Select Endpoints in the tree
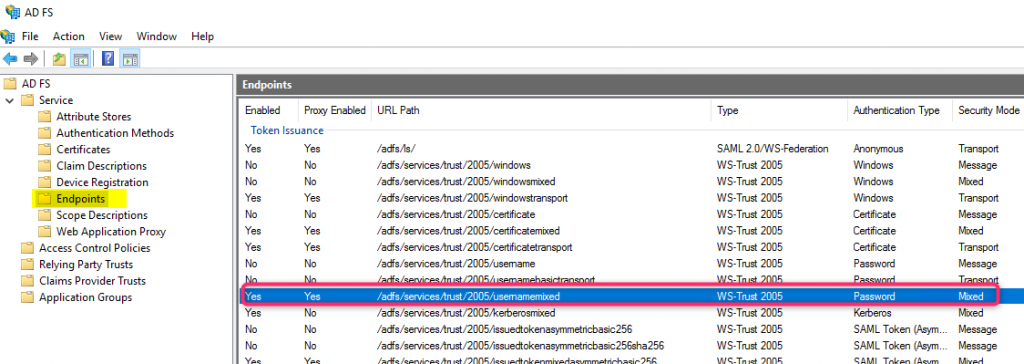Image resolution: width=1024 pixels, height=364 pixels. 80,199
